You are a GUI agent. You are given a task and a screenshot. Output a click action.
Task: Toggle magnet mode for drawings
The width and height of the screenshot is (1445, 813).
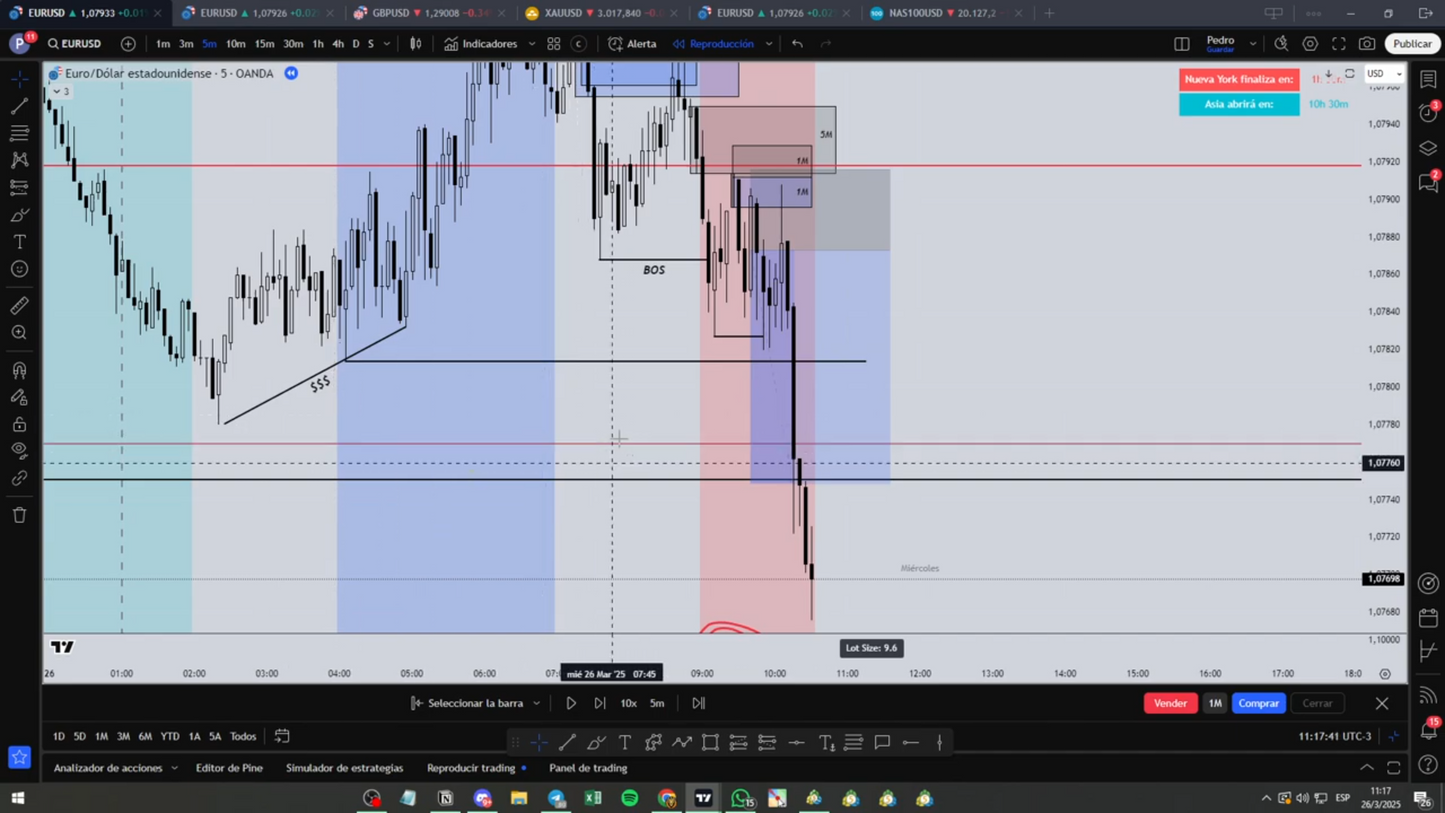[19, 371]
